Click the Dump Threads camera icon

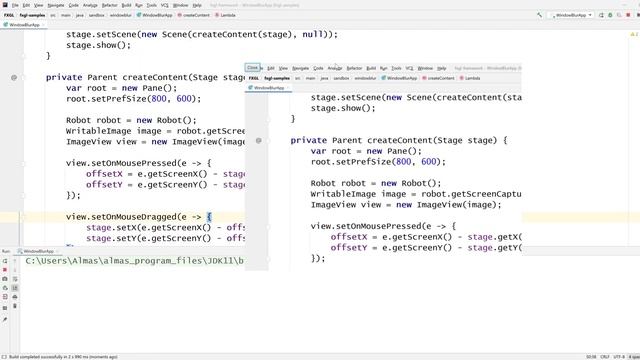point(5,279)
